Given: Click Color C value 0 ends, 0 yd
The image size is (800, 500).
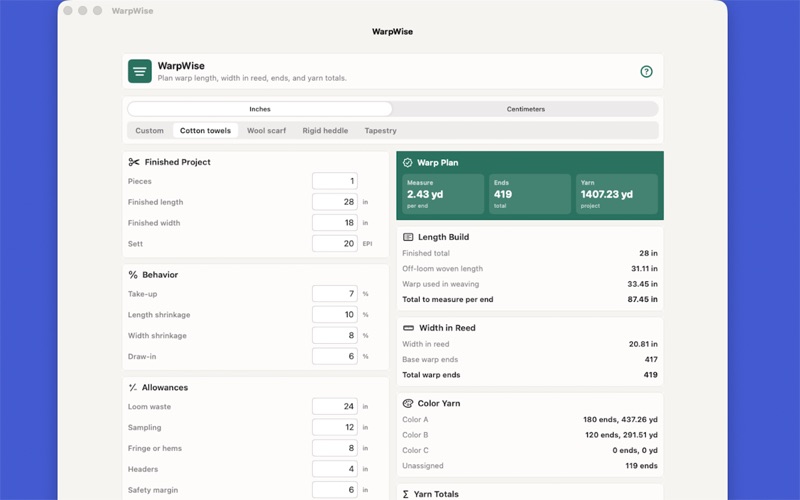Looking at the screenshot, I should [x=635, y=451].
